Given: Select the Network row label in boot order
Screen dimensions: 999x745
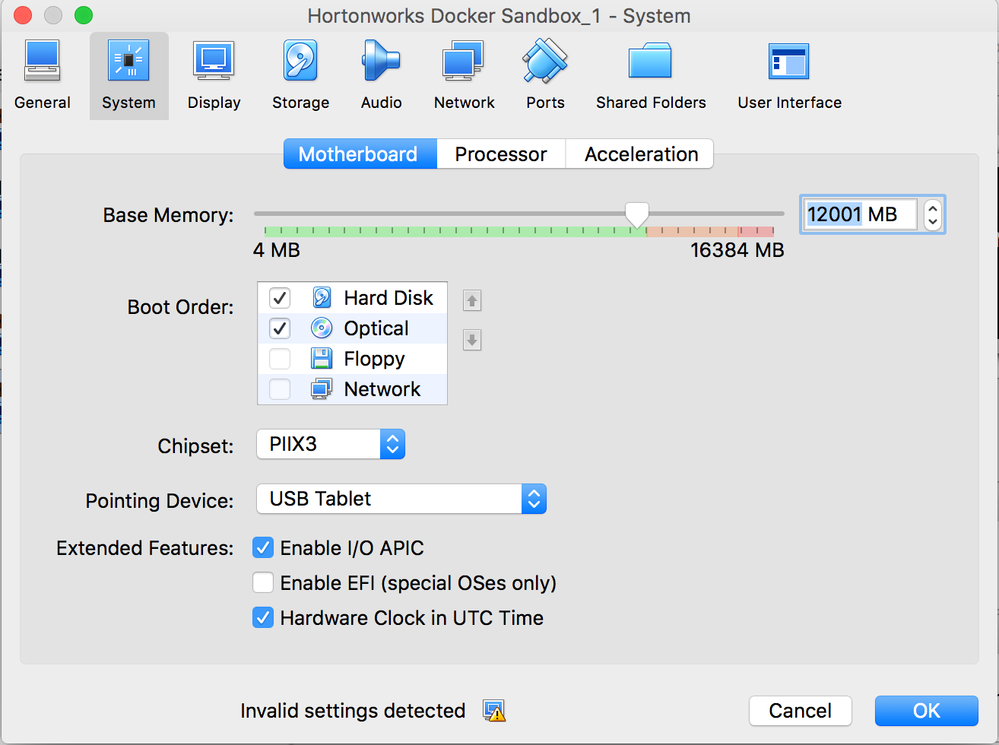Looking at the screenshot, I should [382, 389].
